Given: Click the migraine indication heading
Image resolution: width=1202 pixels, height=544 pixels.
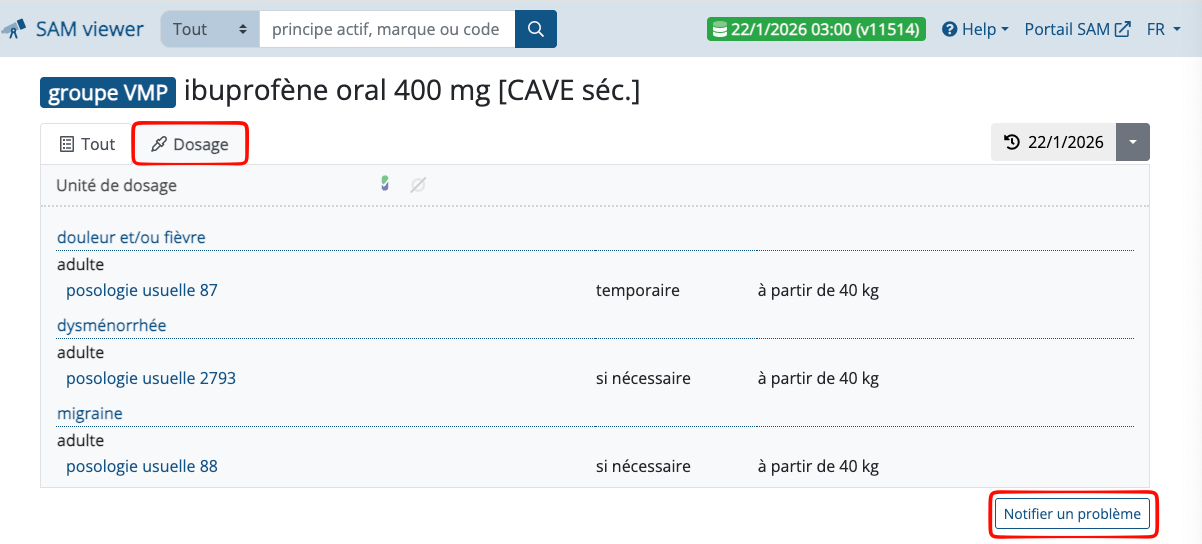Looking at the screenshot, I should point(89,413).
